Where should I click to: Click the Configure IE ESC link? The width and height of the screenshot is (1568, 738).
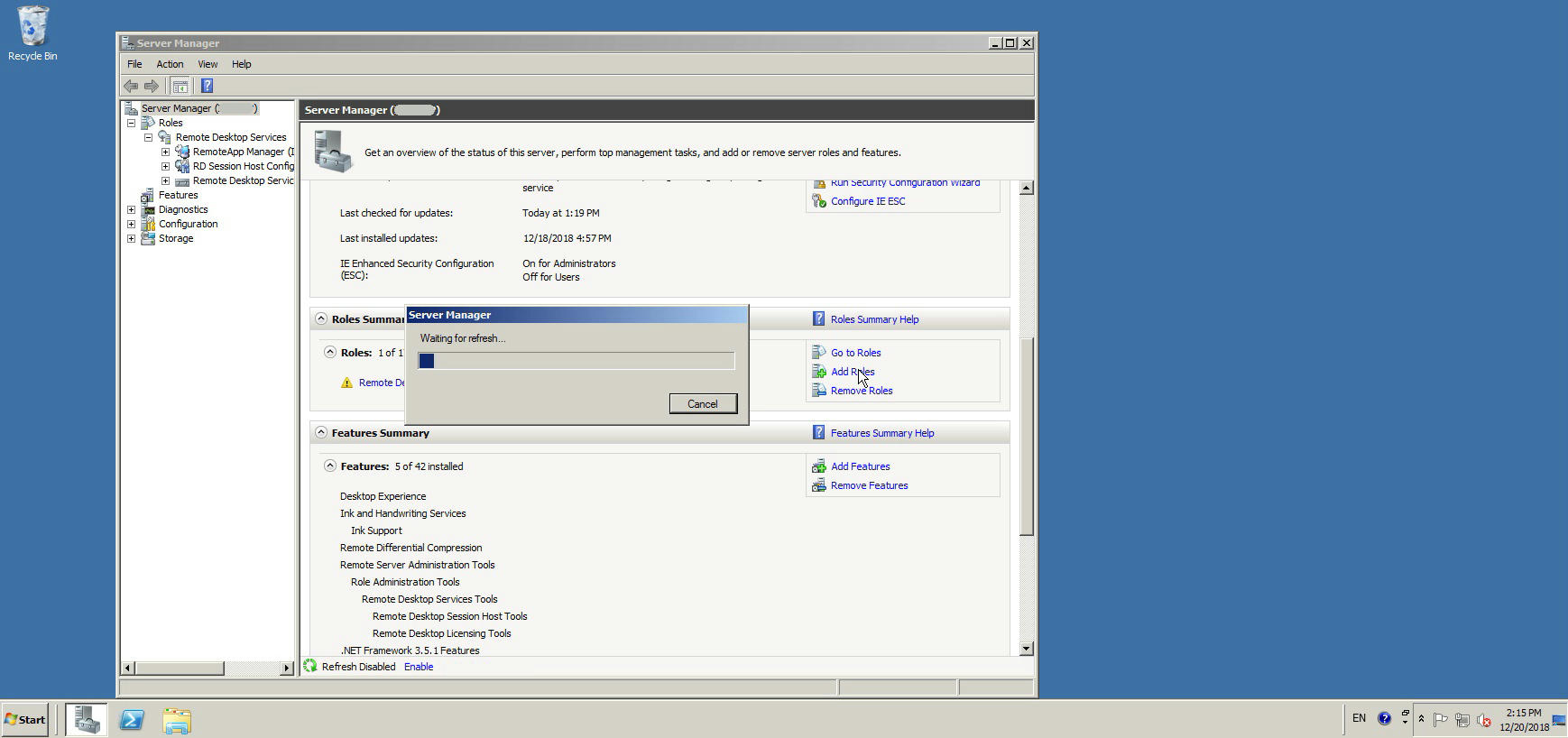(868, 201)
